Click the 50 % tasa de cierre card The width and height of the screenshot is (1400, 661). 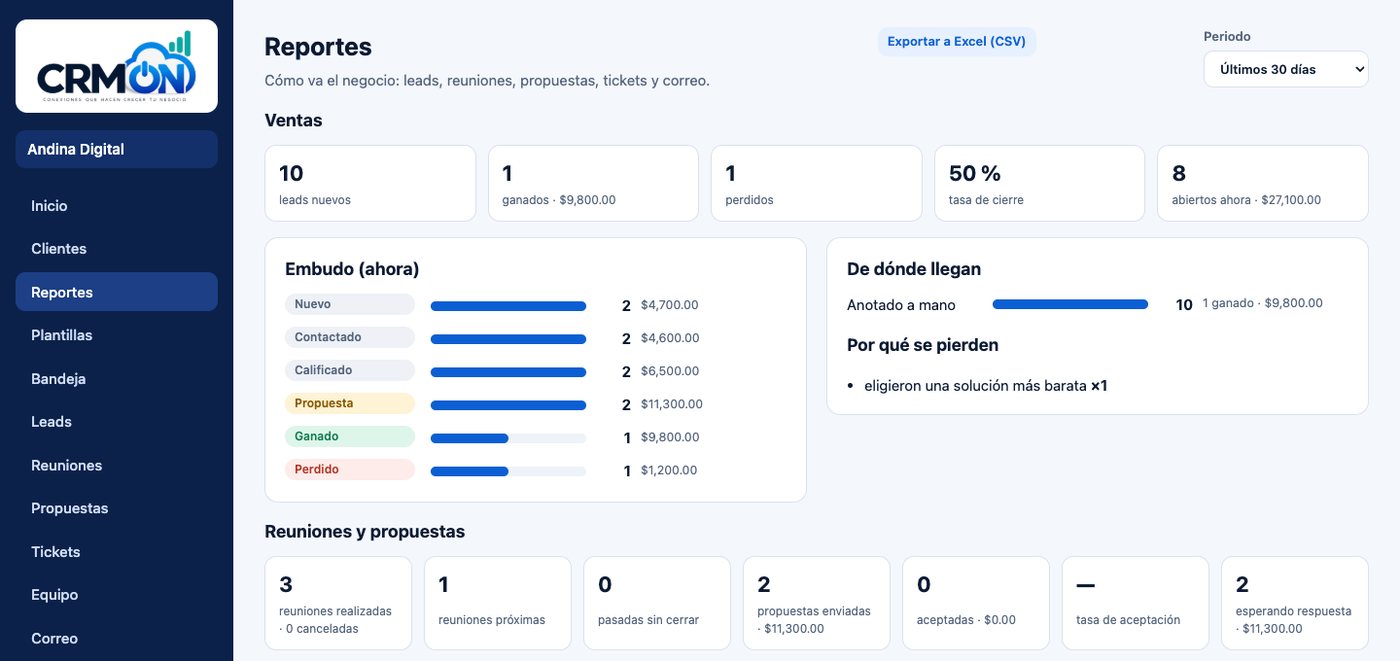click(1040, 183)
